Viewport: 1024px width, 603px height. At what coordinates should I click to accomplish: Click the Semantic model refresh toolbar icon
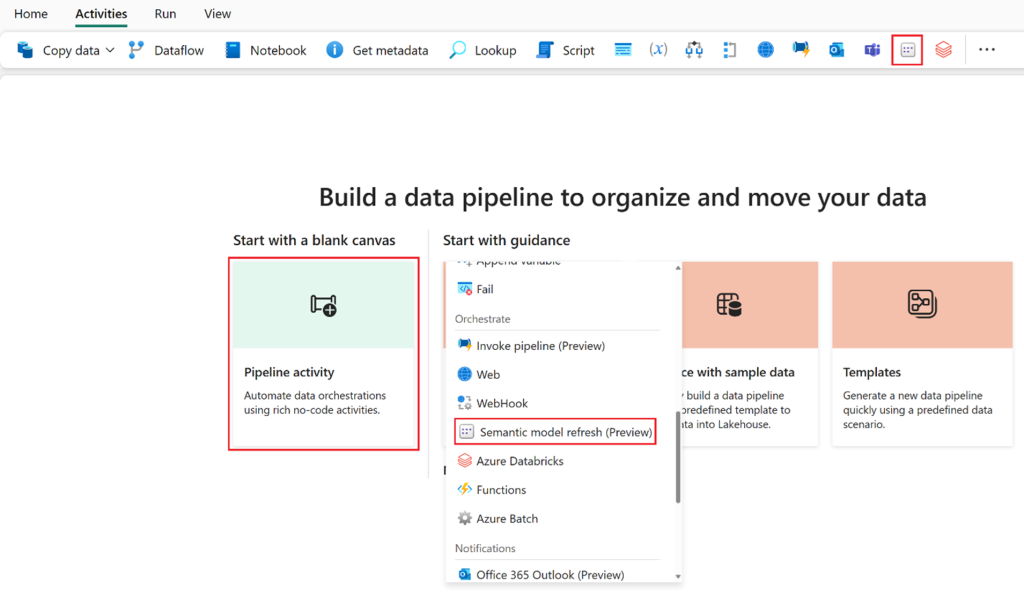908,50
